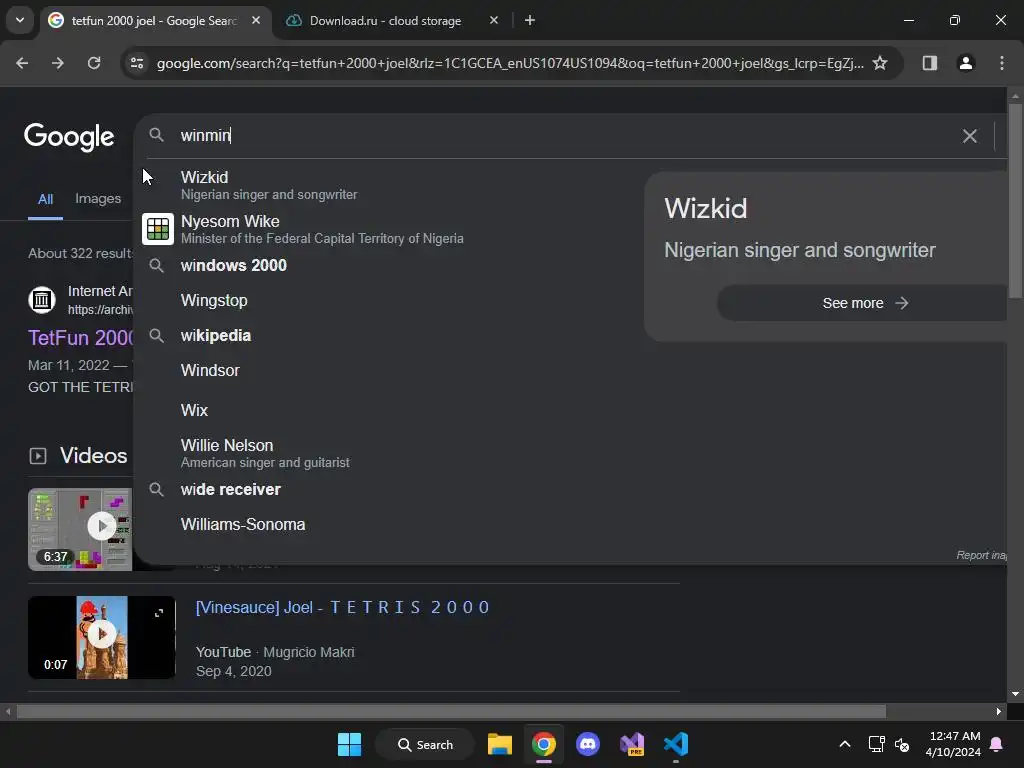Select Willie Nelson suggestion
This screenshot has height=768, width=1024.
pos(385,453)
